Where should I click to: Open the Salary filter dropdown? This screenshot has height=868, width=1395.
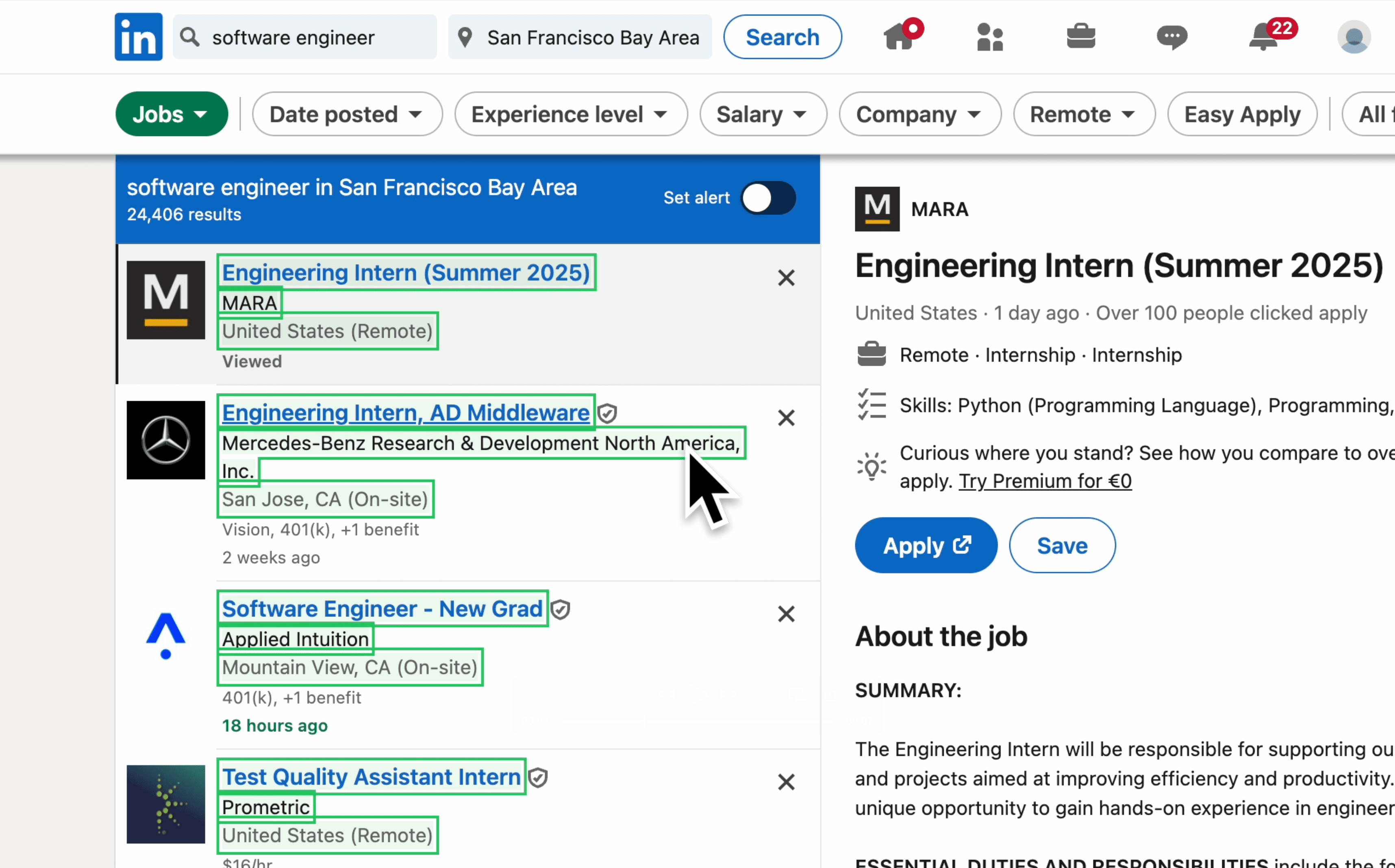click(x=763, y=114)
